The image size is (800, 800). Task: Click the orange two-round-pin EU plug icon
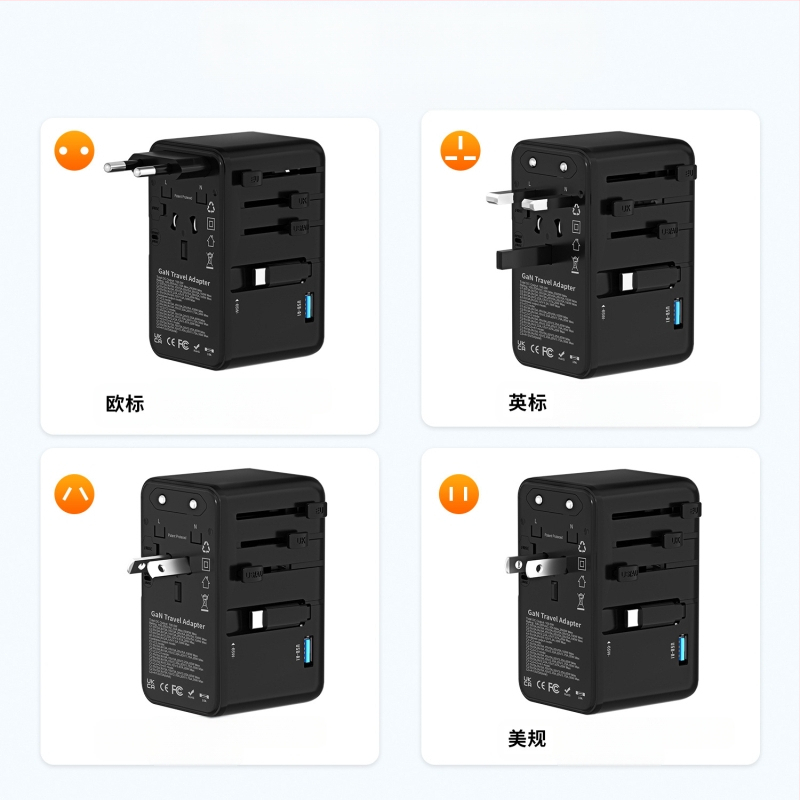click(74, 151)
